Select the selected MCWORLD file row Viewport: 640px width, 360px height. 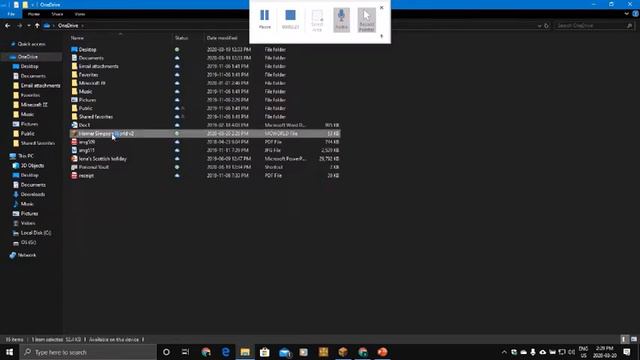[205, 133]
